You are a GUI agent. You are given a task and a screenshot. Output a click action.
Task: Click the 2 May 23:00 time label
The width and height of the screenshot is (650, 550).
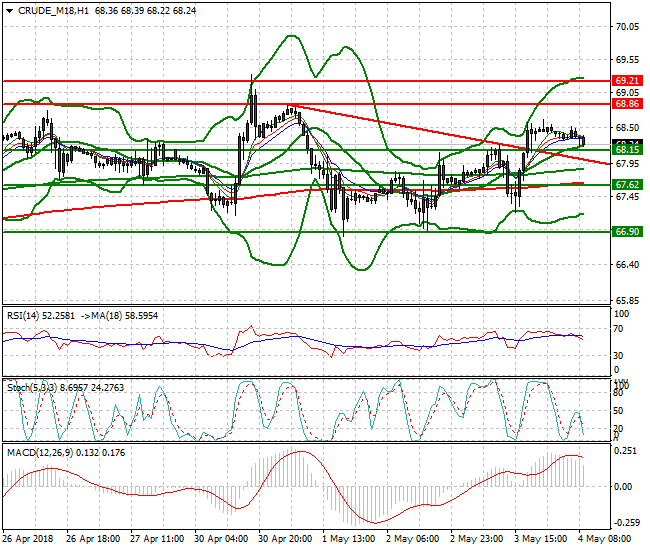476,539
